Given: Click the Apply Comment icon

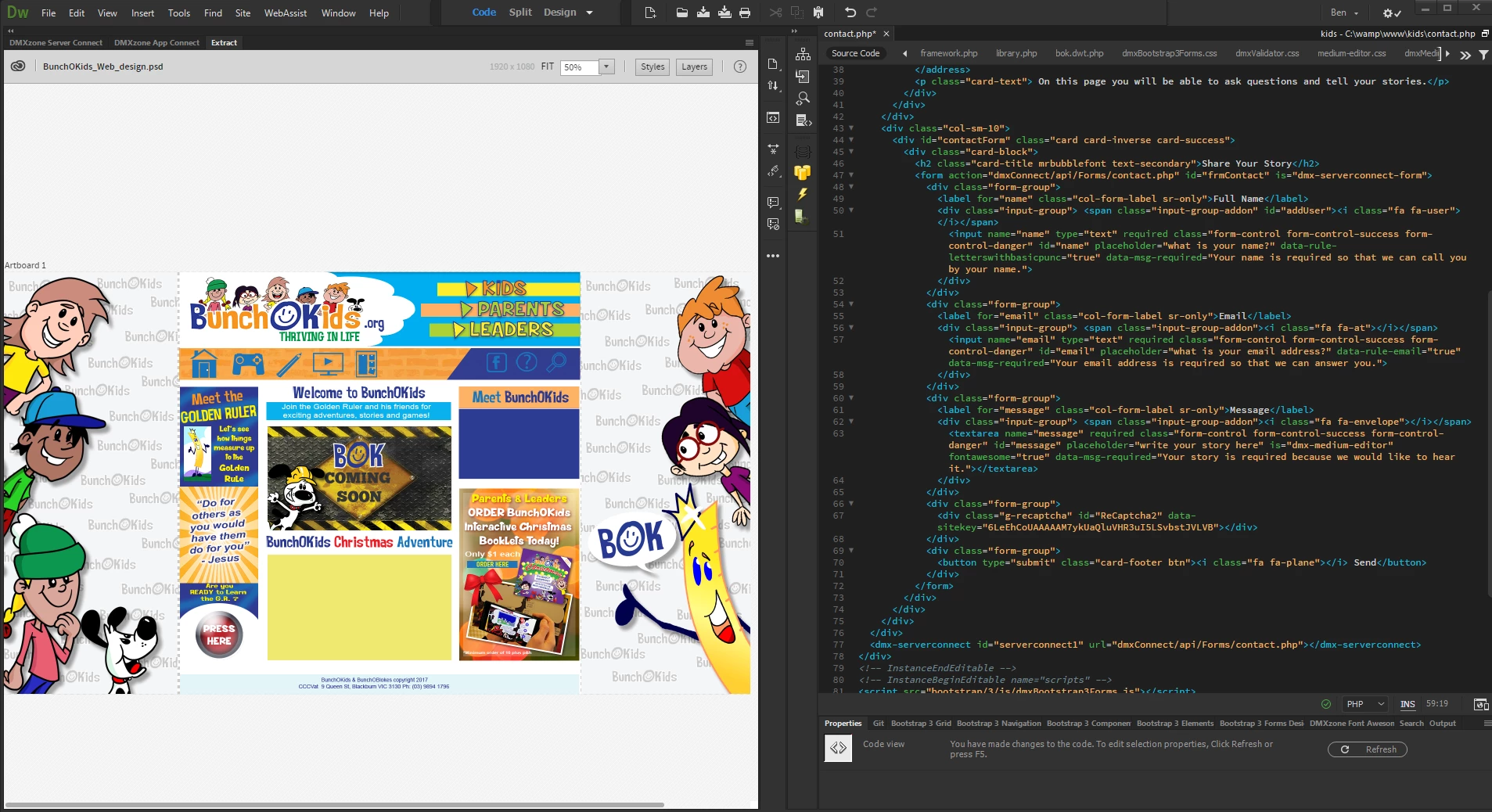Looking at the screenshot, I should [x=773, y=203].
